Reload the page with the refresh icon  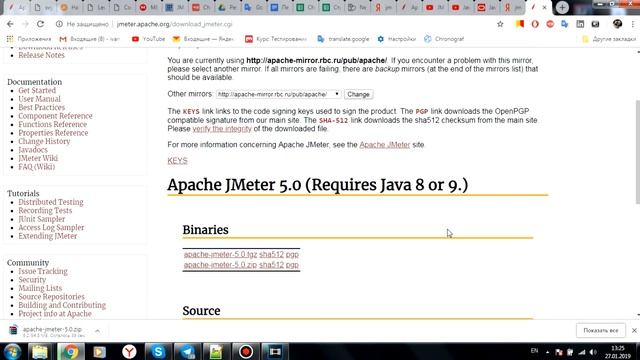point(40,24)
